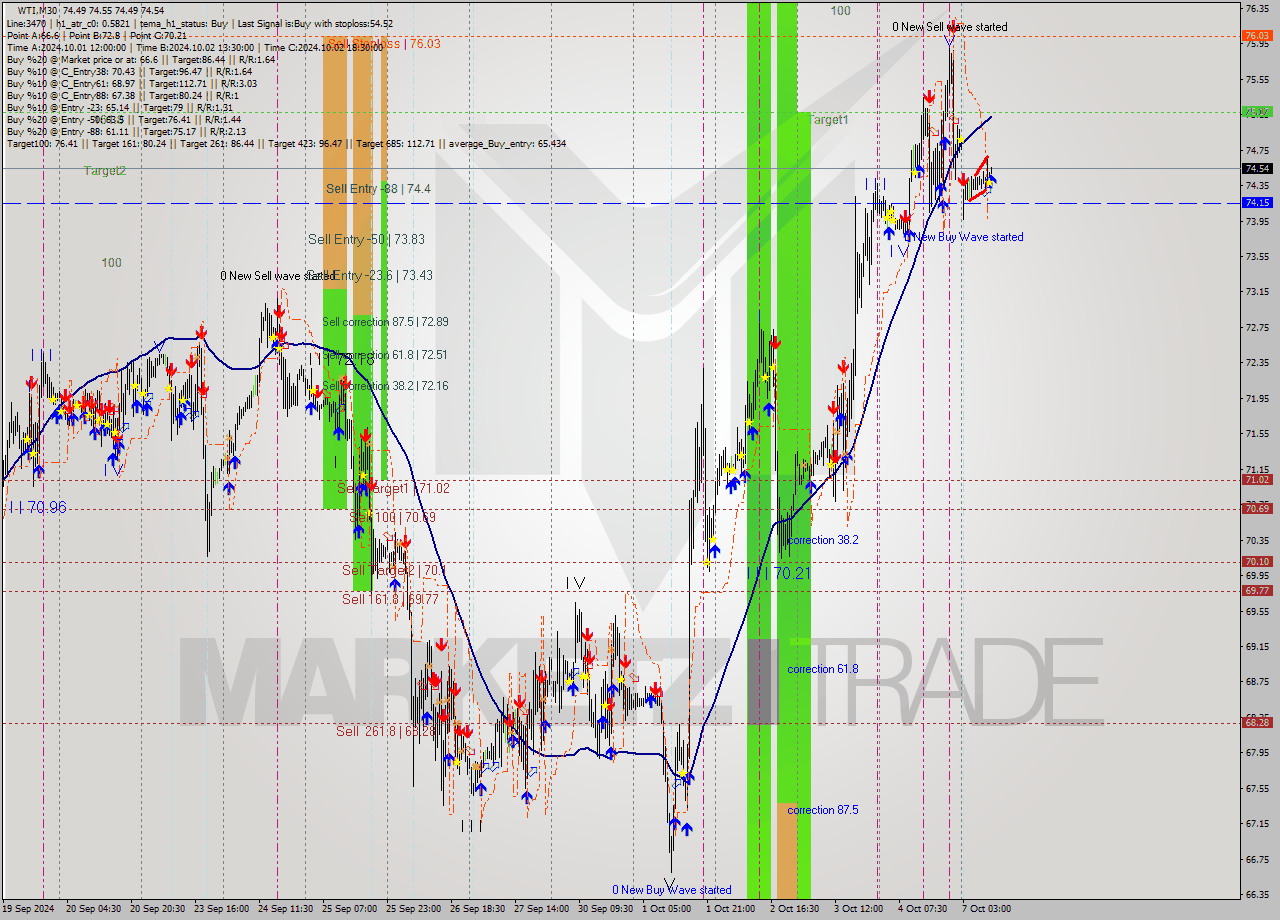Click the 'Sell correction 87.5 | 72.89' label
Image resolution: width=1280 pixels, height=920 pixels.
(x=385, y=322)
